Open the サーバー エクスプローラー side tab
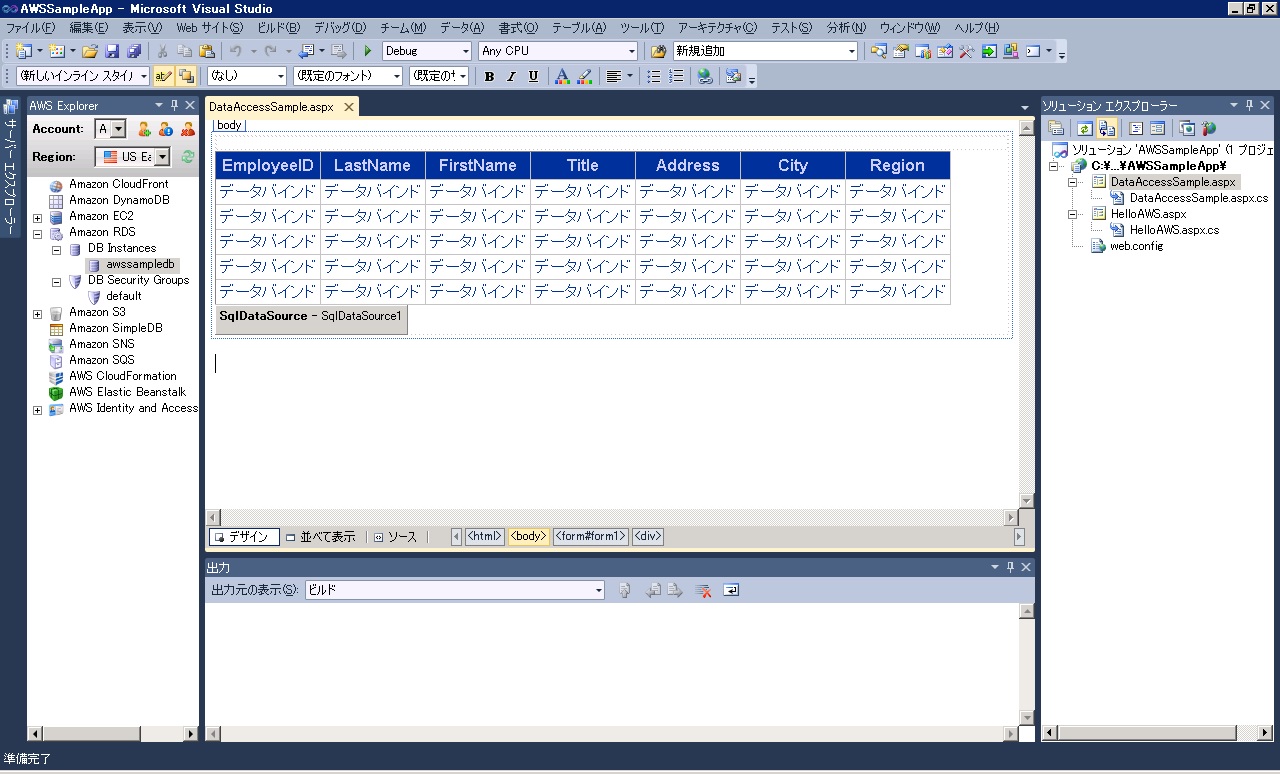Screen dimensions: 1280x774 (x=11, y=167)
